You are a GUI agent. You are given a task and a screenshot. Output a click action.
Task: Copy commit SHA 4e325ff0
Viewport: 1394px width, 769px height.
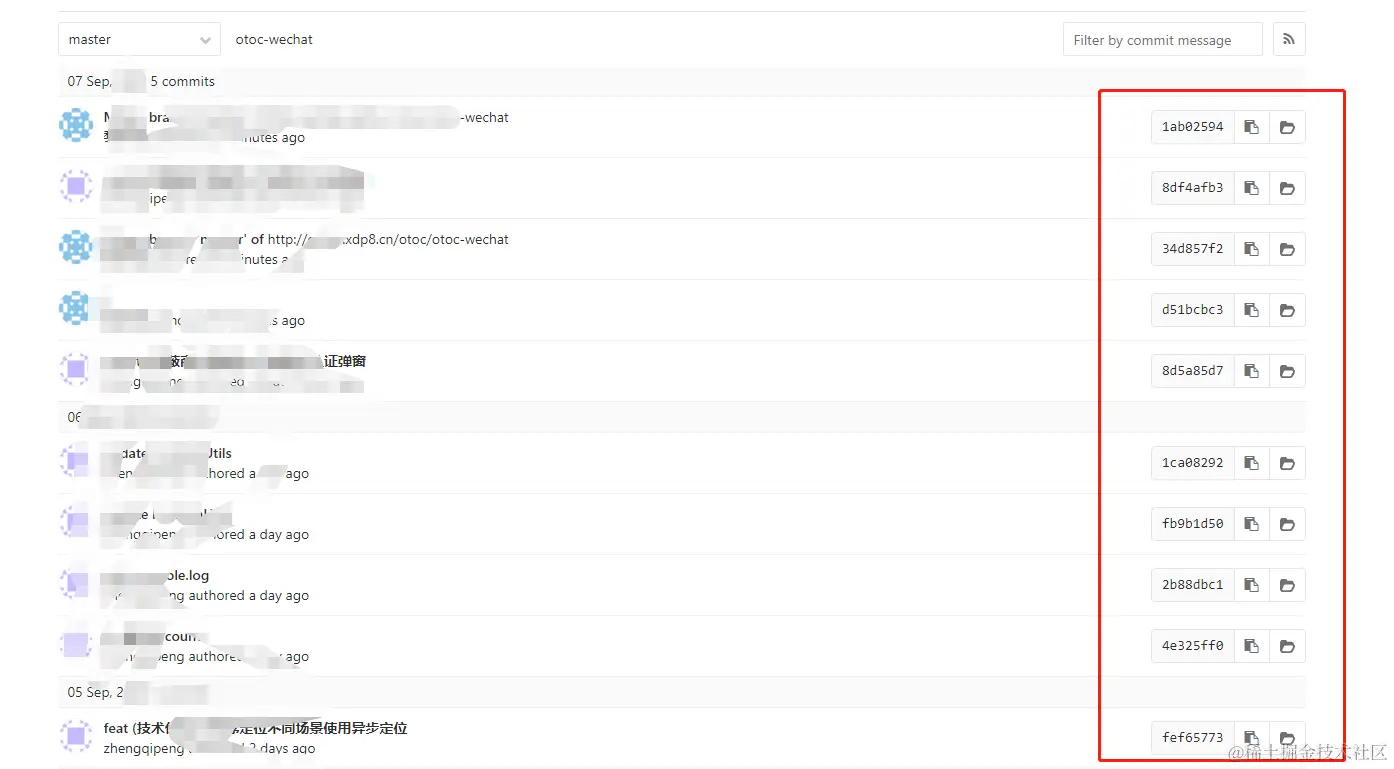(x=1251, y=646)
